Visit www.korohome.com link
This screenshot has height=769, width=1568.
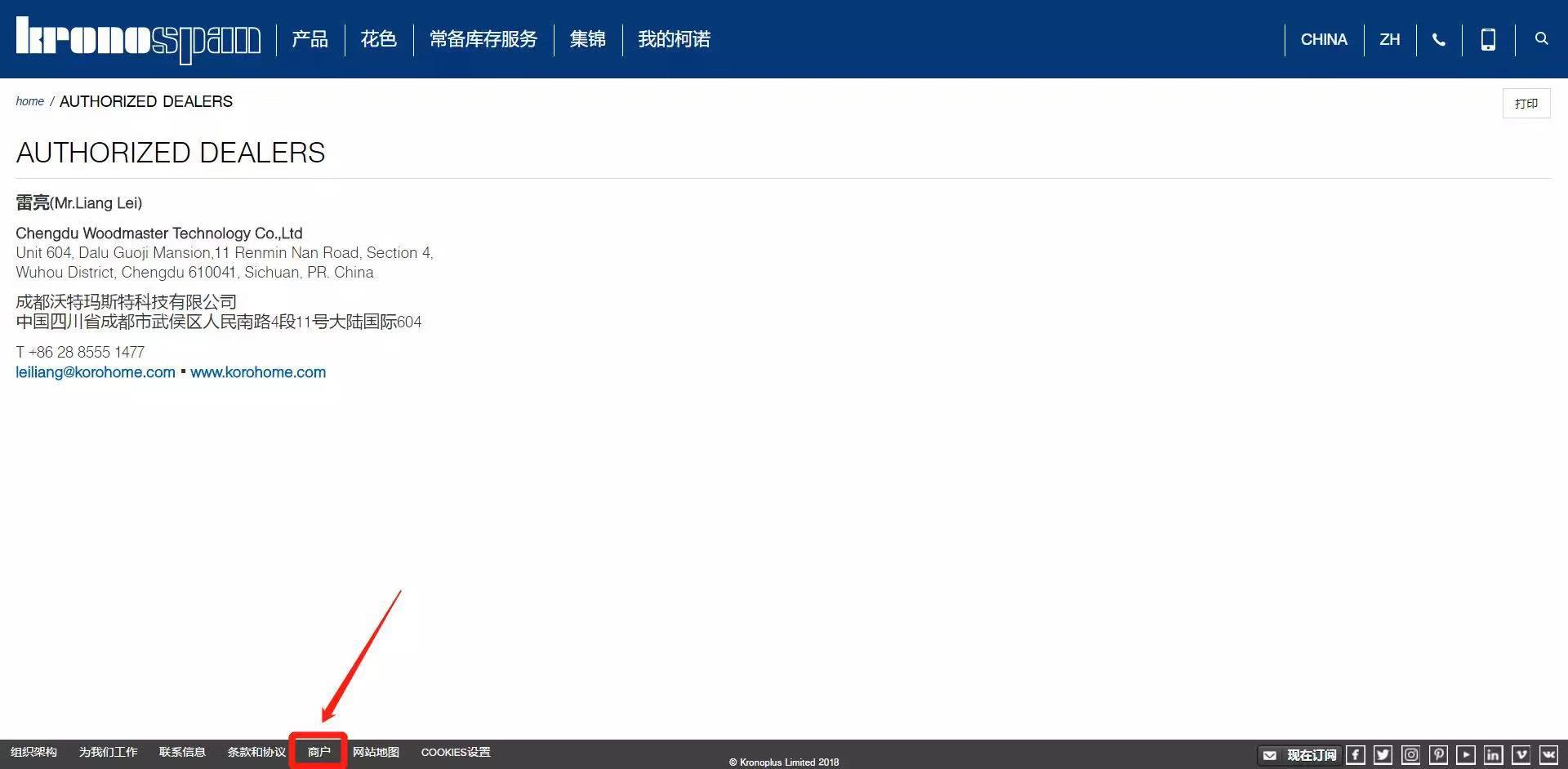(258, 372)
